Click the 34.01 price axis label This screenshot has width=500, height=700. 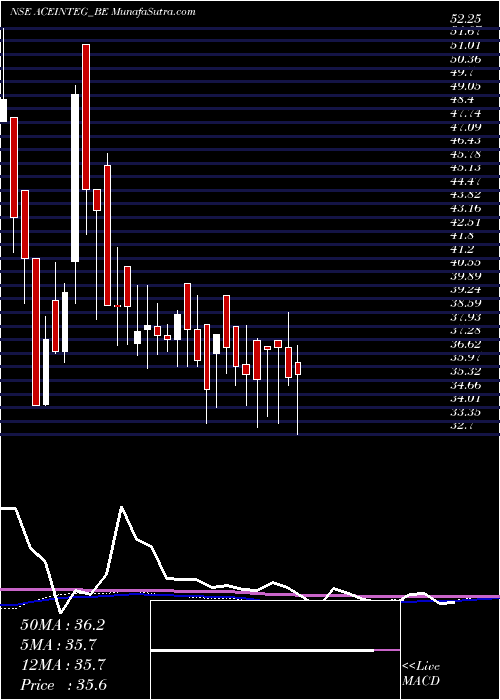coord(466,400)
